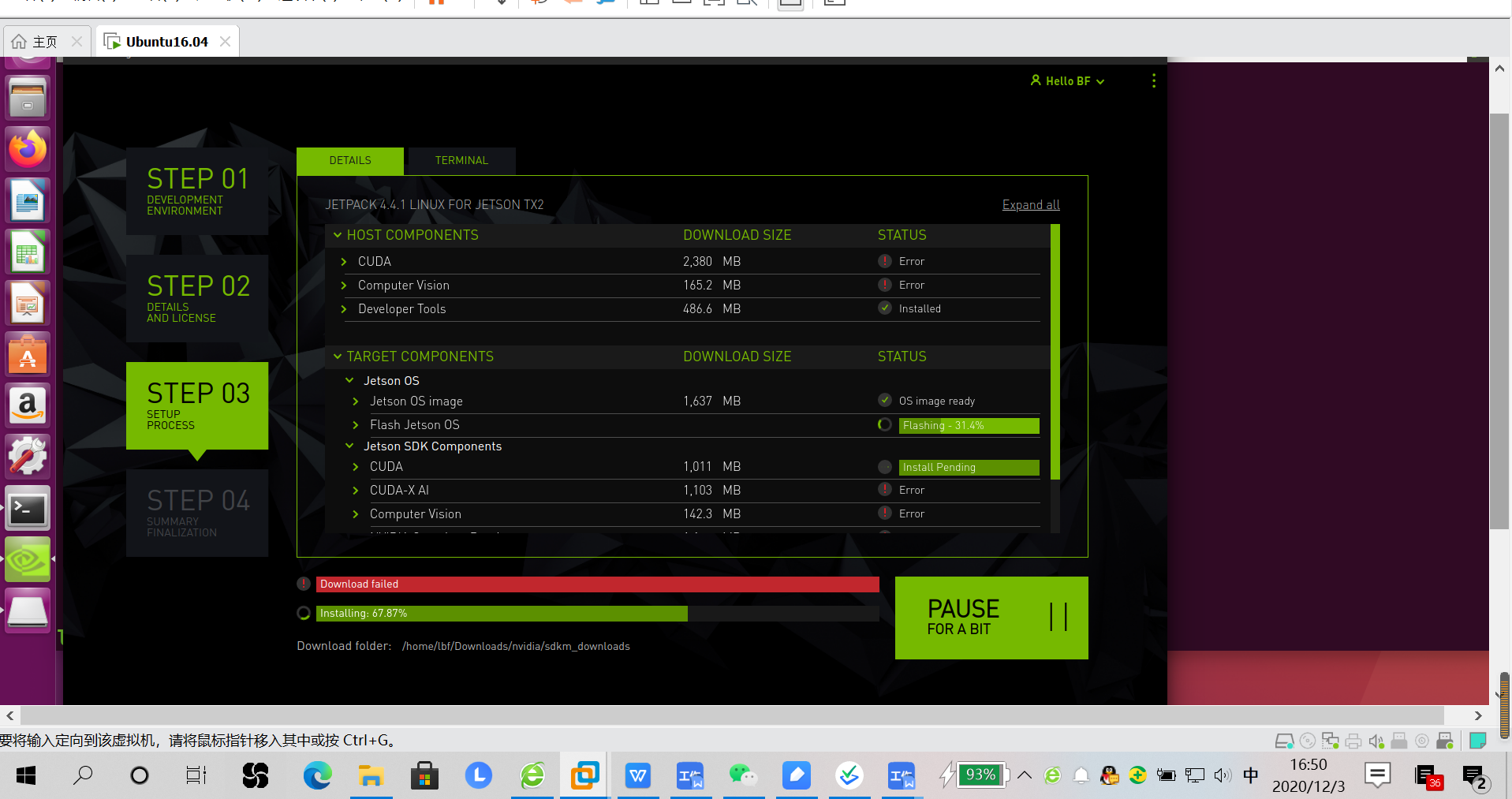Go to STEP 02 Details and License
The width and height of the screenshot is (1512, 799).
tap(197, 298)
